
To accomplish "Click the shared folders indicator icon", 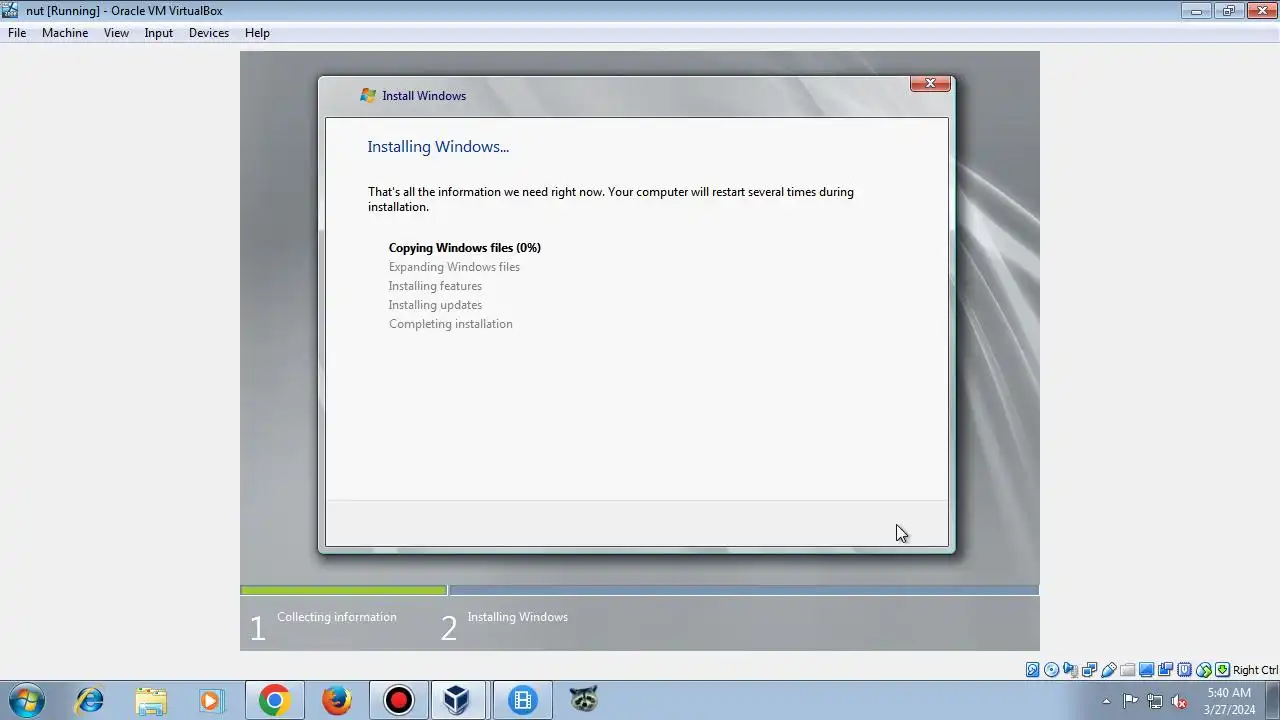I will click(1128, 670).
